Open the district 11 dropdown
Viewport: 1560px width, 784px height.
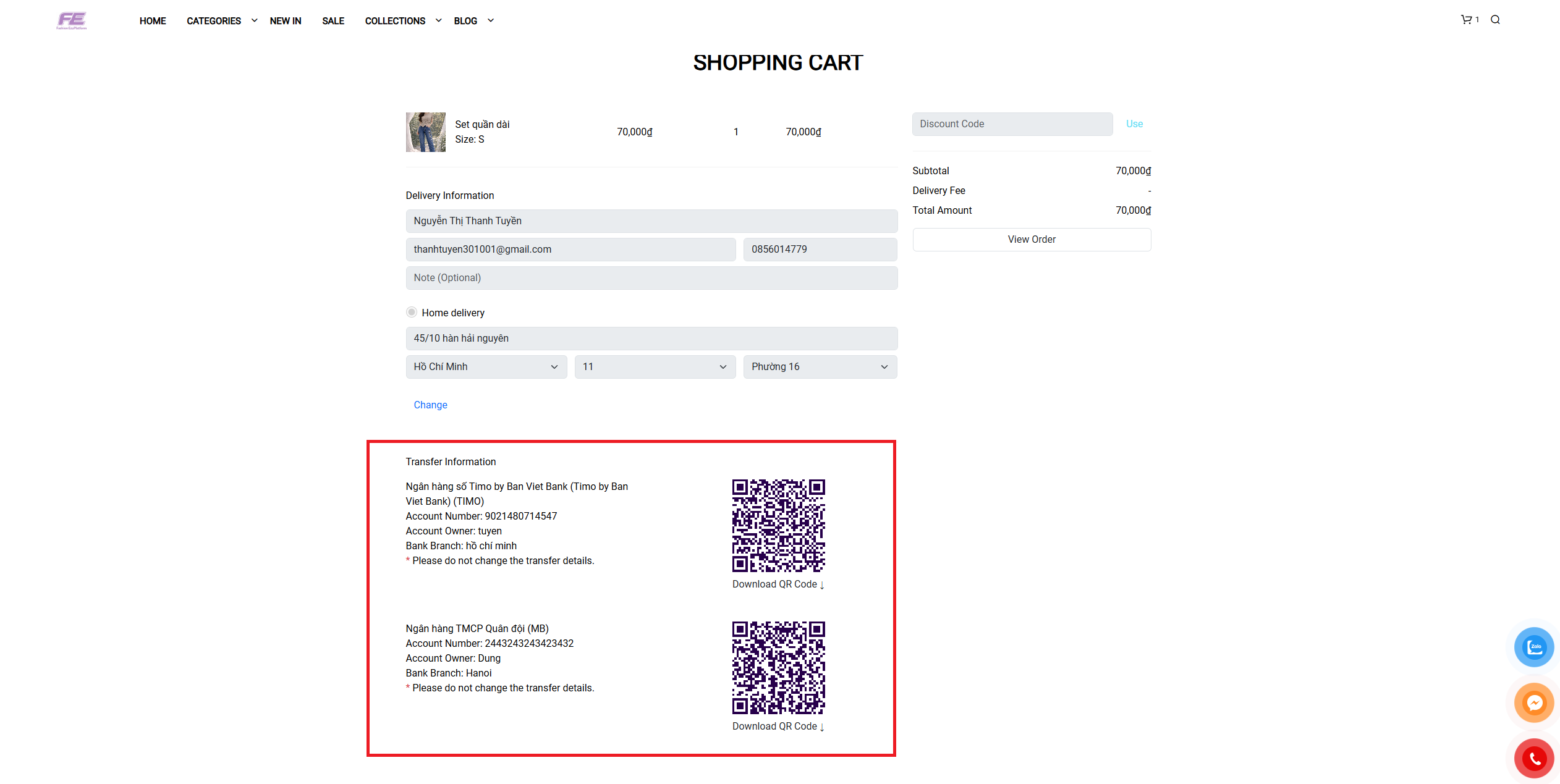pos(655,367)
